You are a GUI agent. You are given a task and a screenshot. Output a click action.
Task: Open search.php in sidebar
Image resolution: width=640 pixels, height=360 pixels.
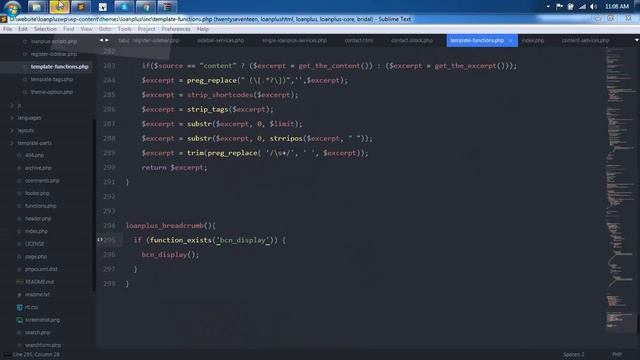(x=38, y=332)
